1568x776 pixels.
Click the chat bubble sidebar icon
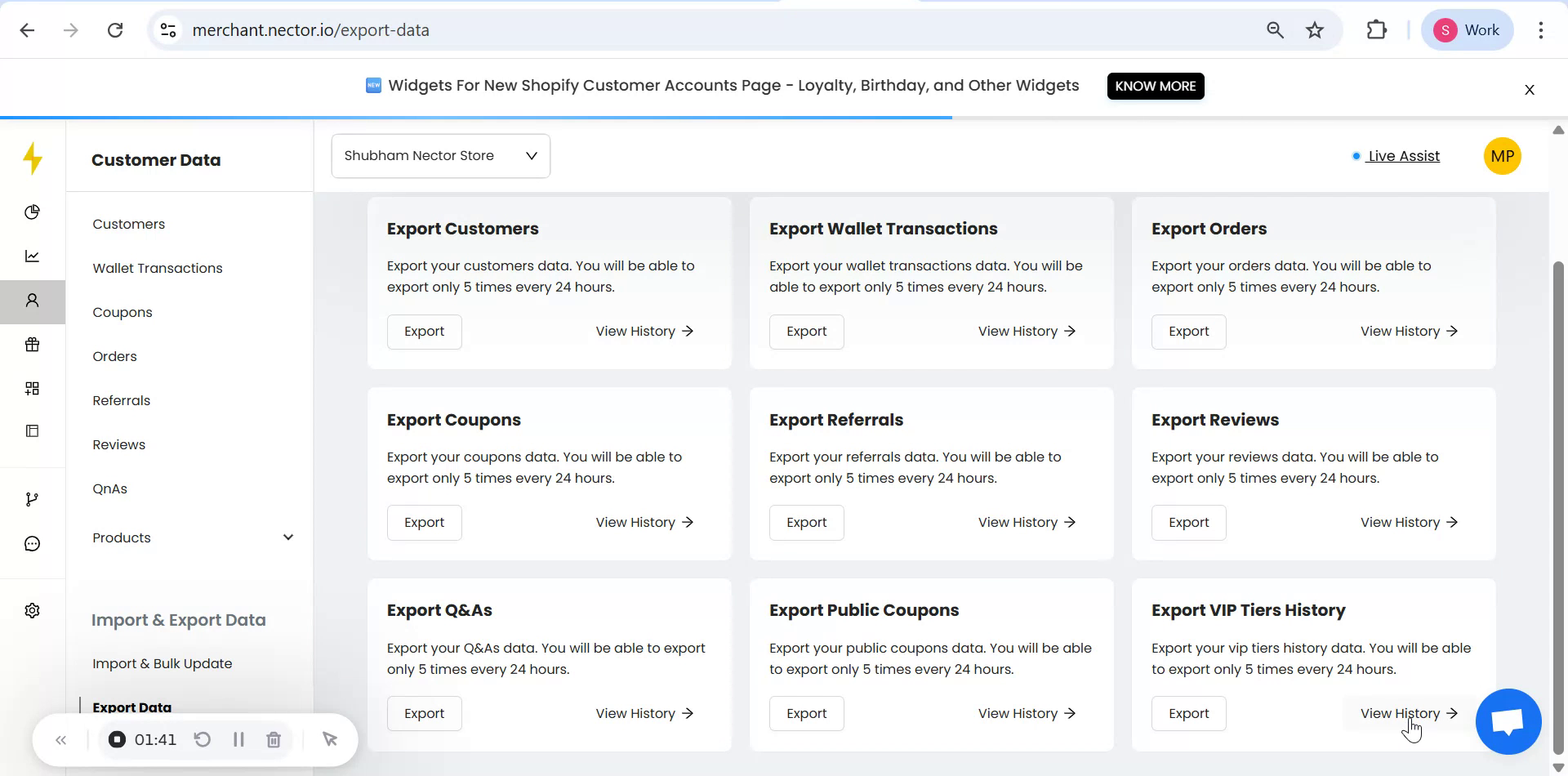[32, 544]
